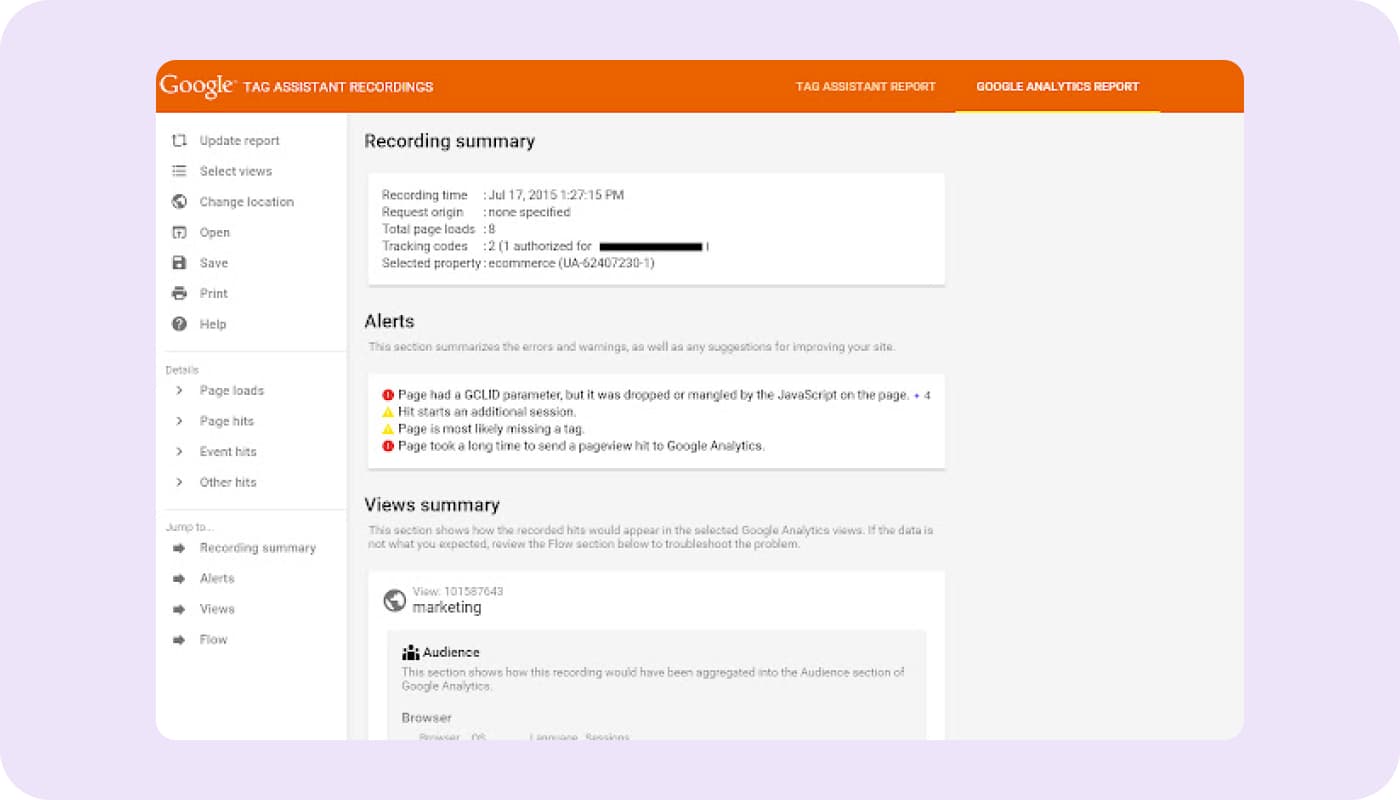This screenshot has height=800, width=1400.
Task: Click the Open file icon
Action: [x=179, y=232]
